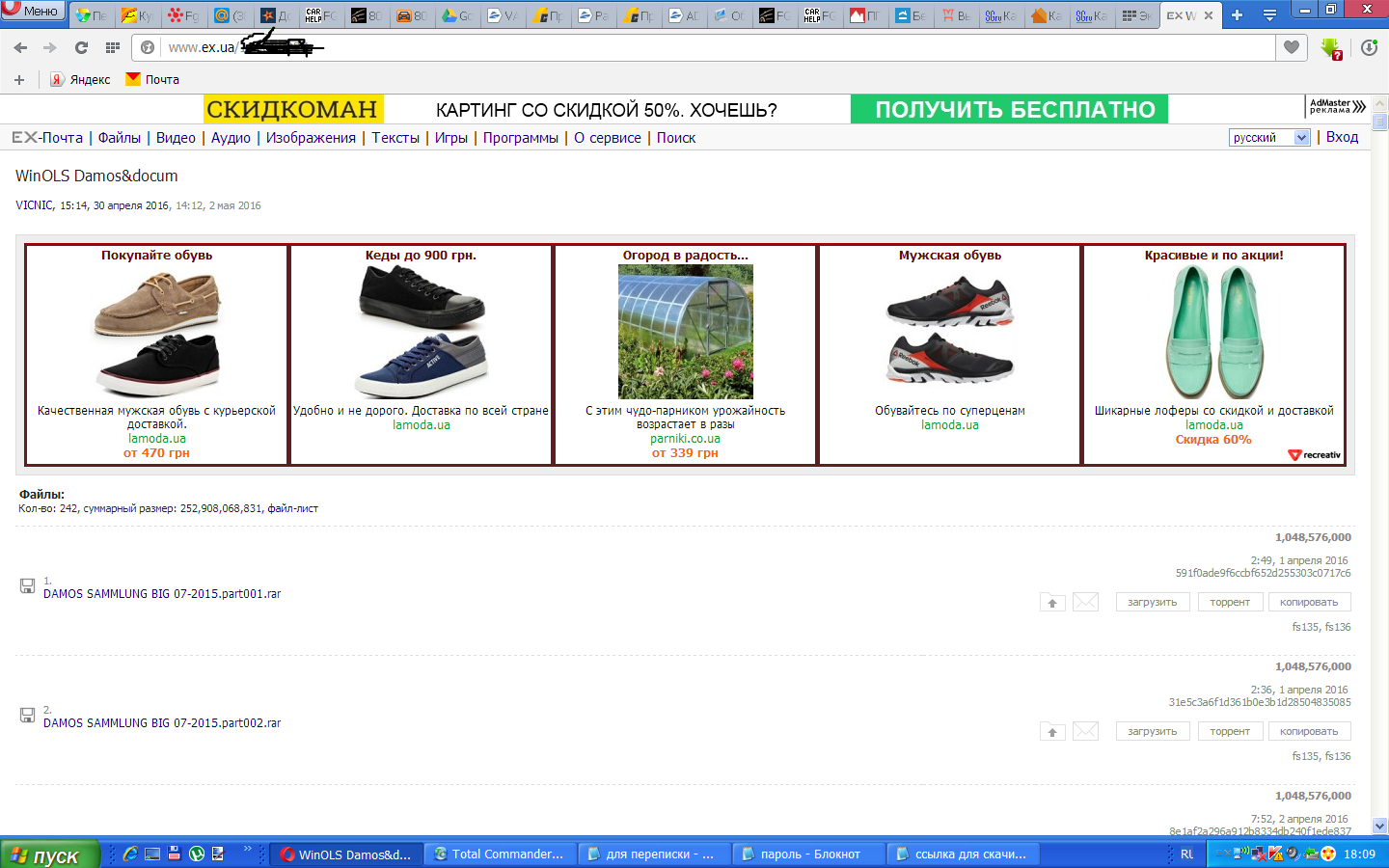Click ПОЛУЧИТЬ БЕСПЛАТНО banner button
This screenshot has width=1389, height=868.
(x=1009, y=109)
